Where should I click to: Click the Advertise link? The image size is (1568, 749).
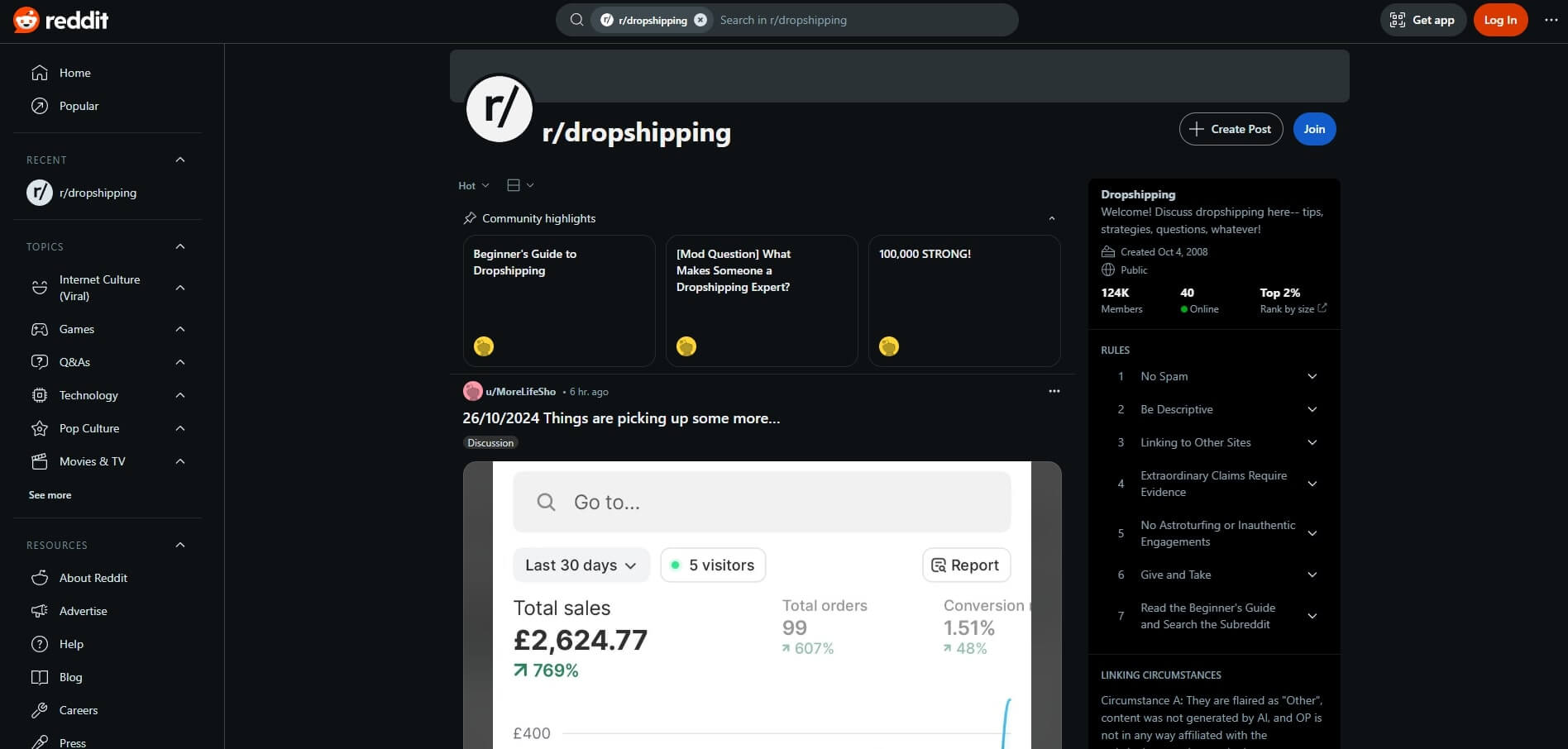point(84,611)
